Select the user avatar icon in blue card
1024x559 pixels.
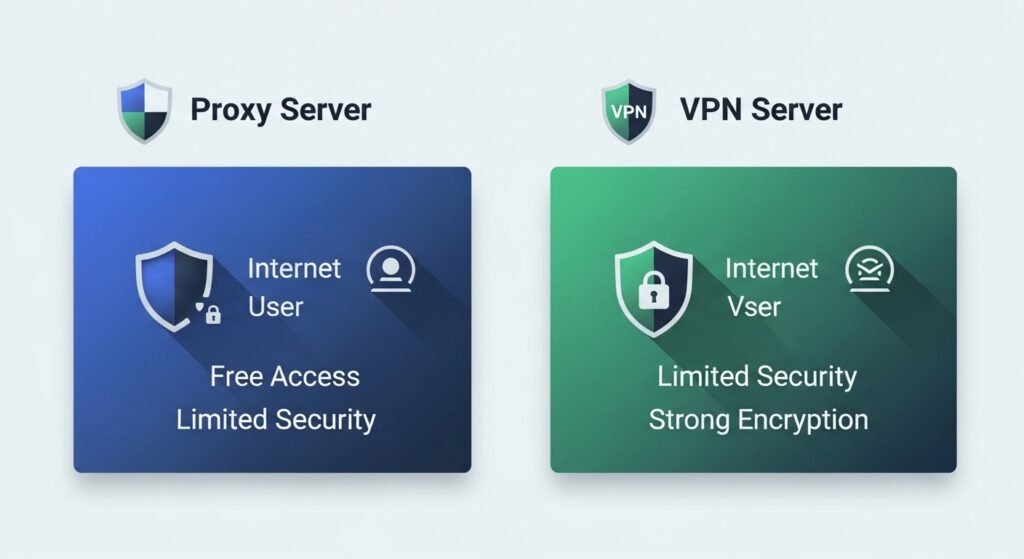click(391, 270)
